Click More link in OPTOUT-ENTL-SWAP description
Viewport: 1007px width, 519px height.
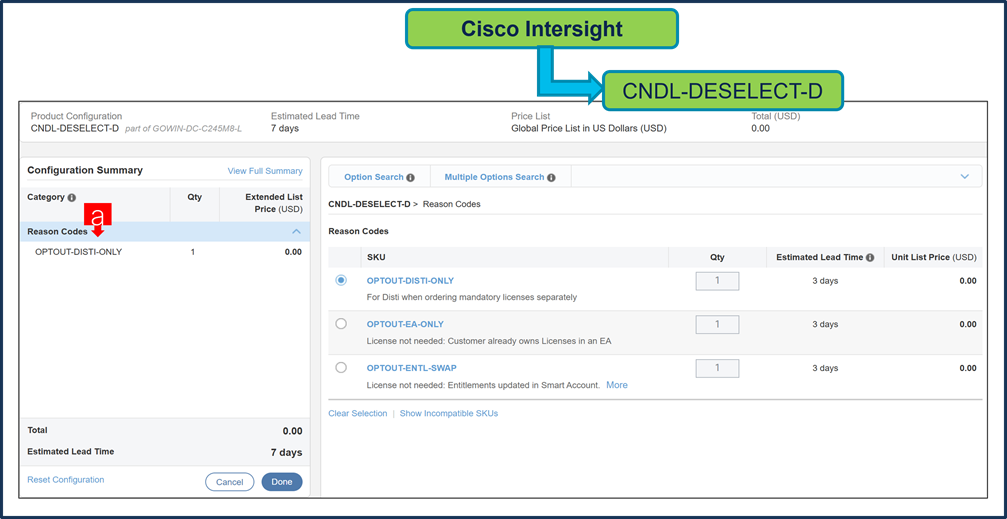point(617,385)
